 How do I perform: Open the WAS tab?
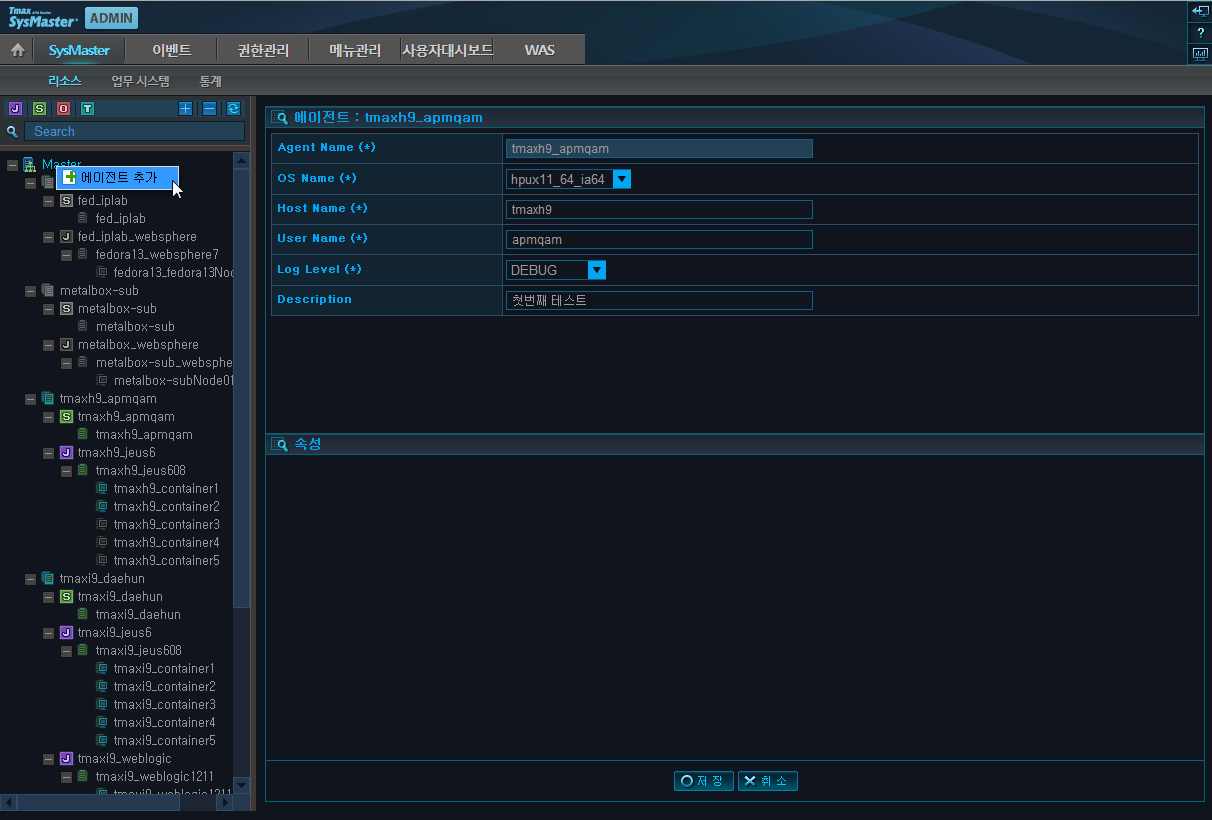539,50
